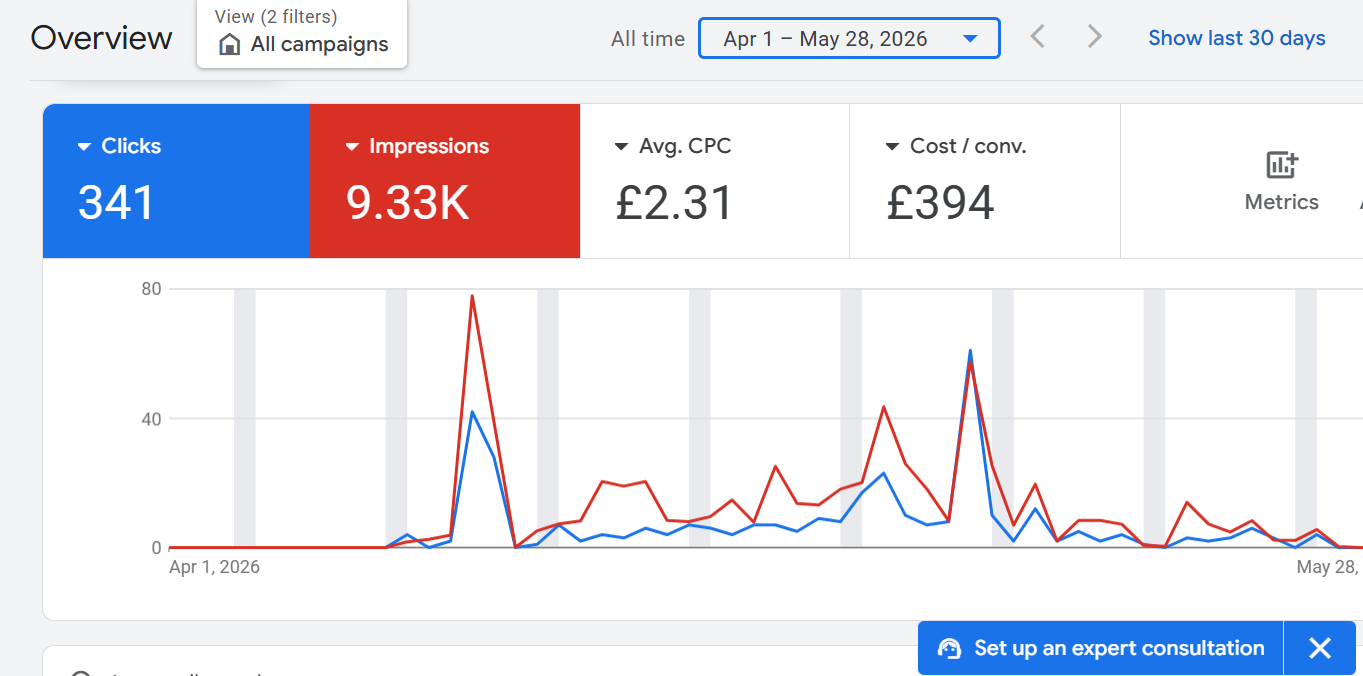Click the 80 y-axis label
This screenshot has width=1363, height=676.
(151, 289)
